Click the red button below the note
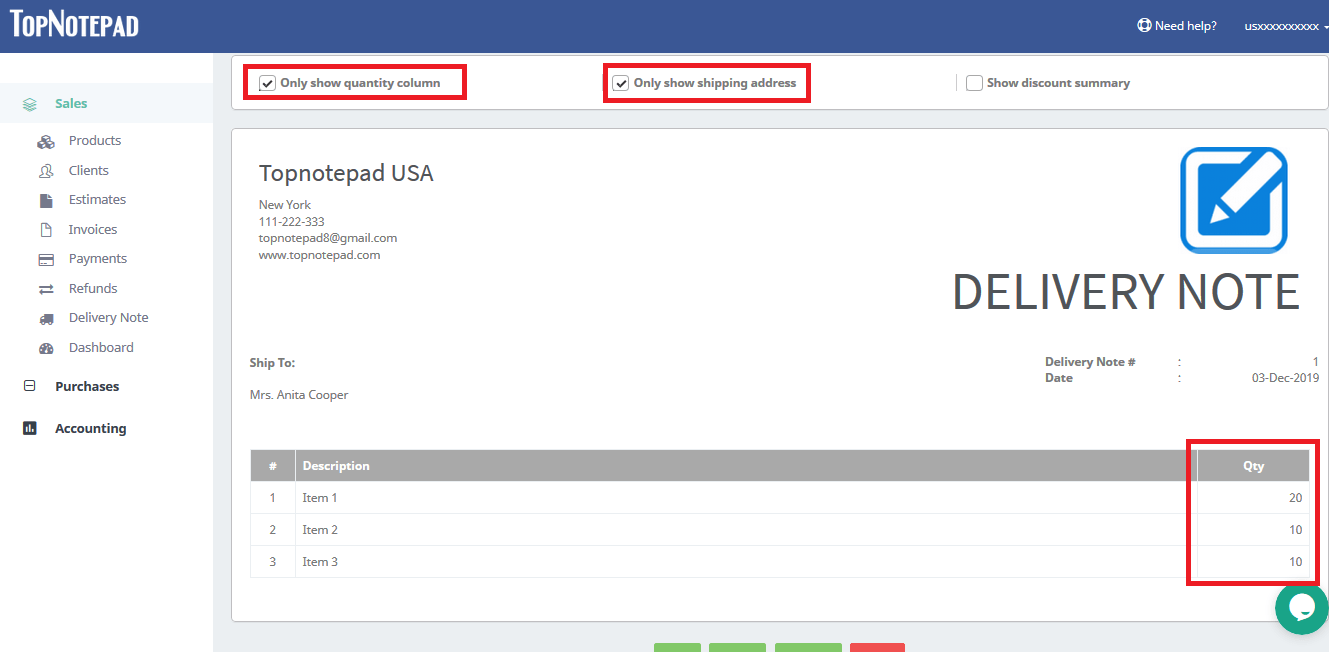This screenshot has height=652, width=1329. (877, 647)
